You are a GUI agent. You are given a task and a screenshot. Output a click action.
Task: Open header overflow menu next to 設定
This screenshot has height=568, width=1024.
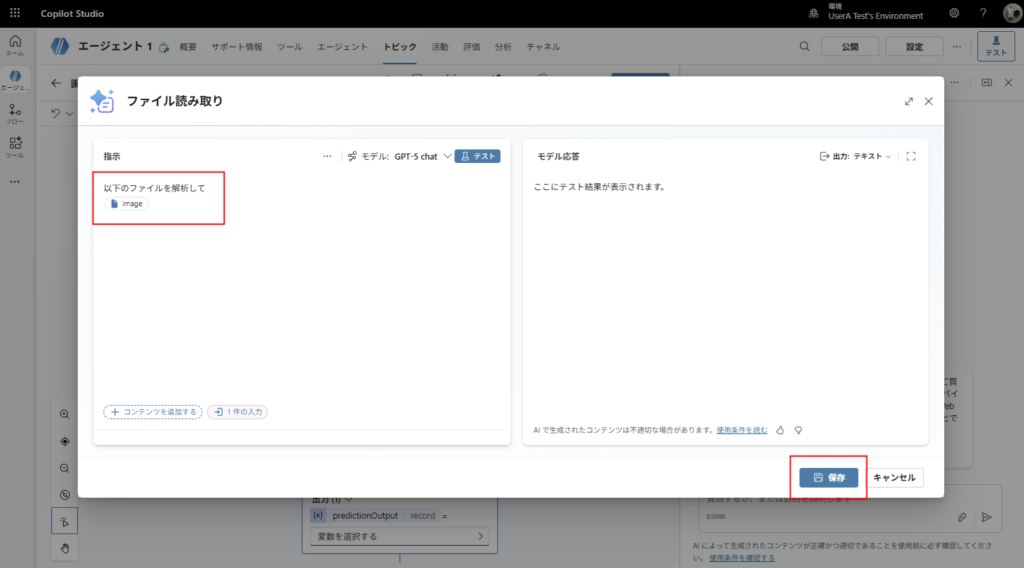[957, 46]
